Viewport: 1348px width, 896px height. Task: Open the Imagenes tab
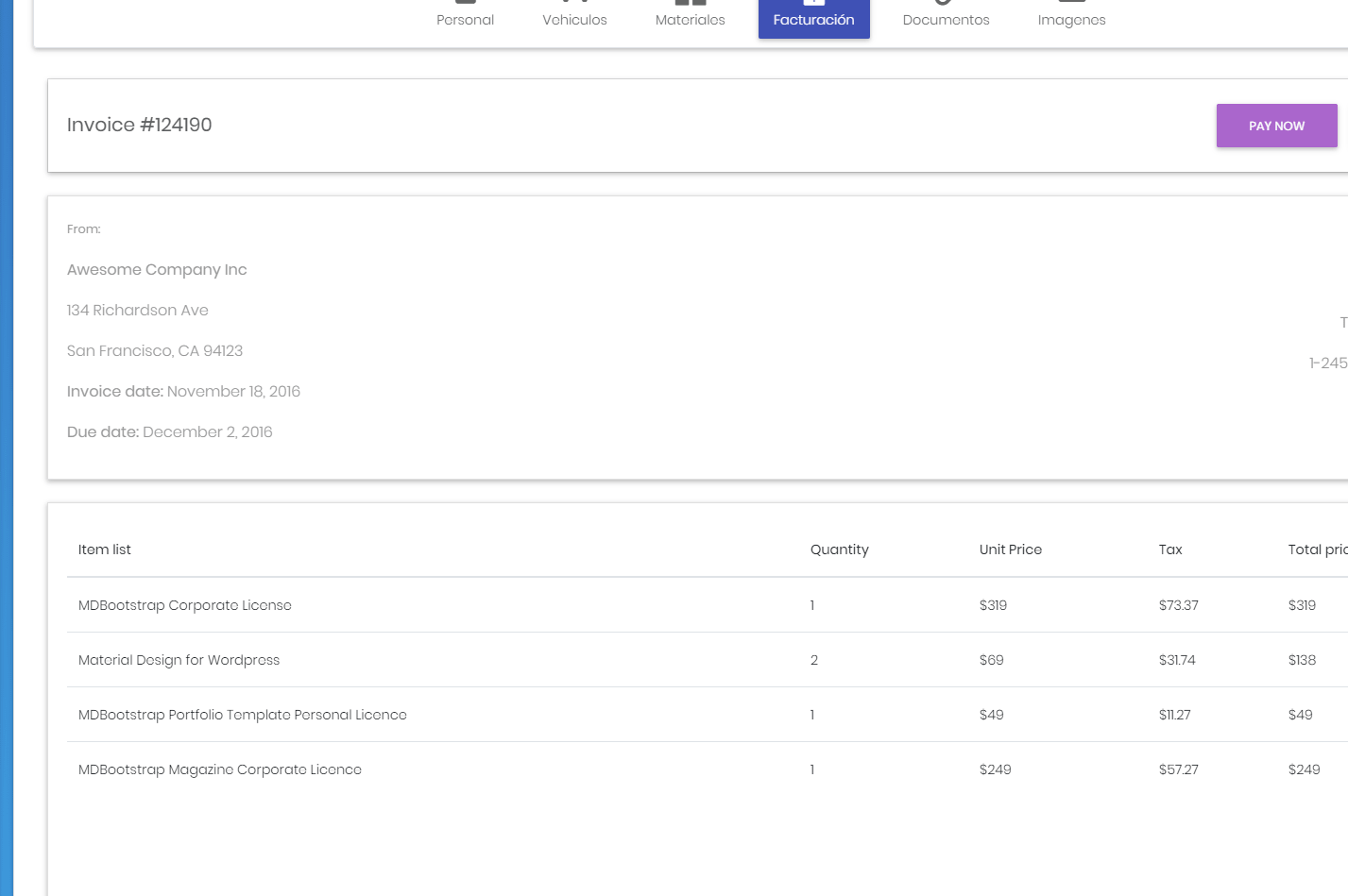pos(1071,19)
